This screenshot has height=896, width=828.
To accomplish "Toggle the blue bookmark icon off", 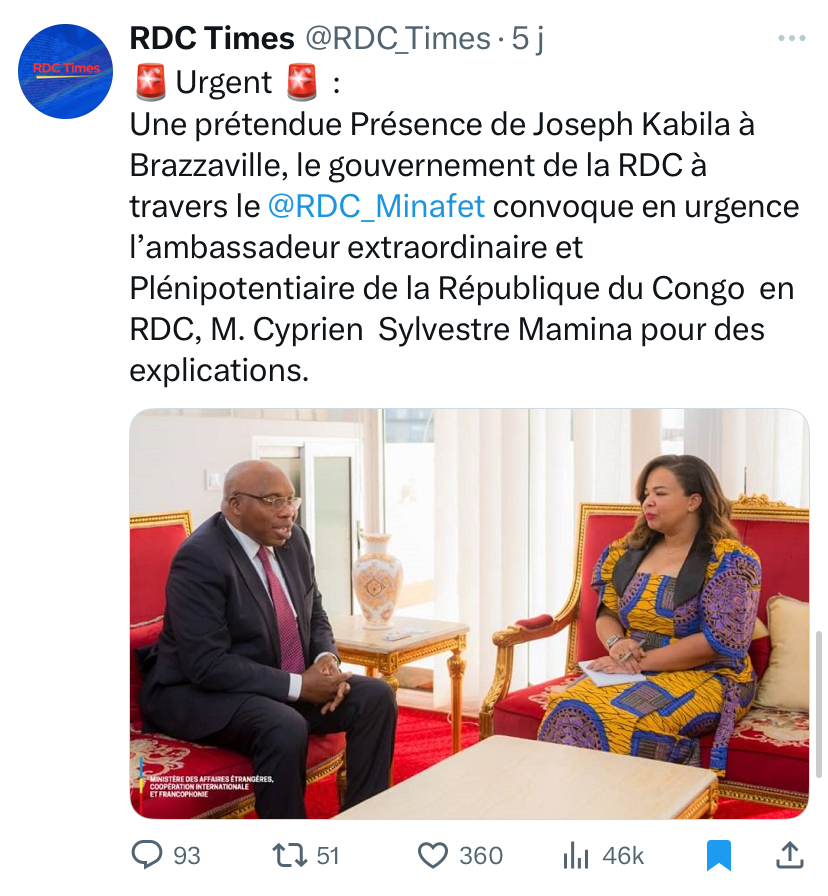I will (x=719, y=855).
